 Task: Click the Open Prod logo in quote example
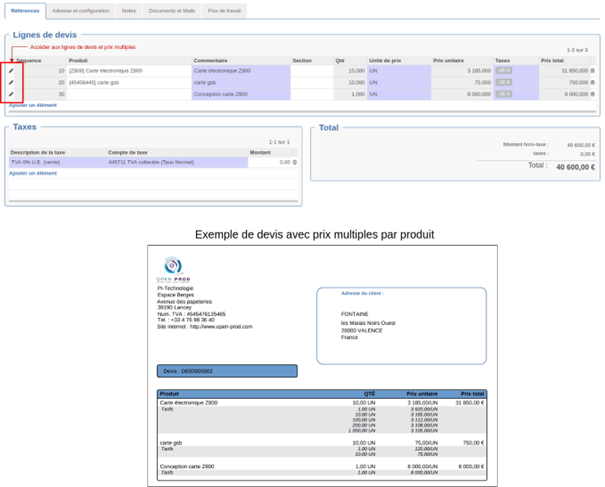[173, 269]
